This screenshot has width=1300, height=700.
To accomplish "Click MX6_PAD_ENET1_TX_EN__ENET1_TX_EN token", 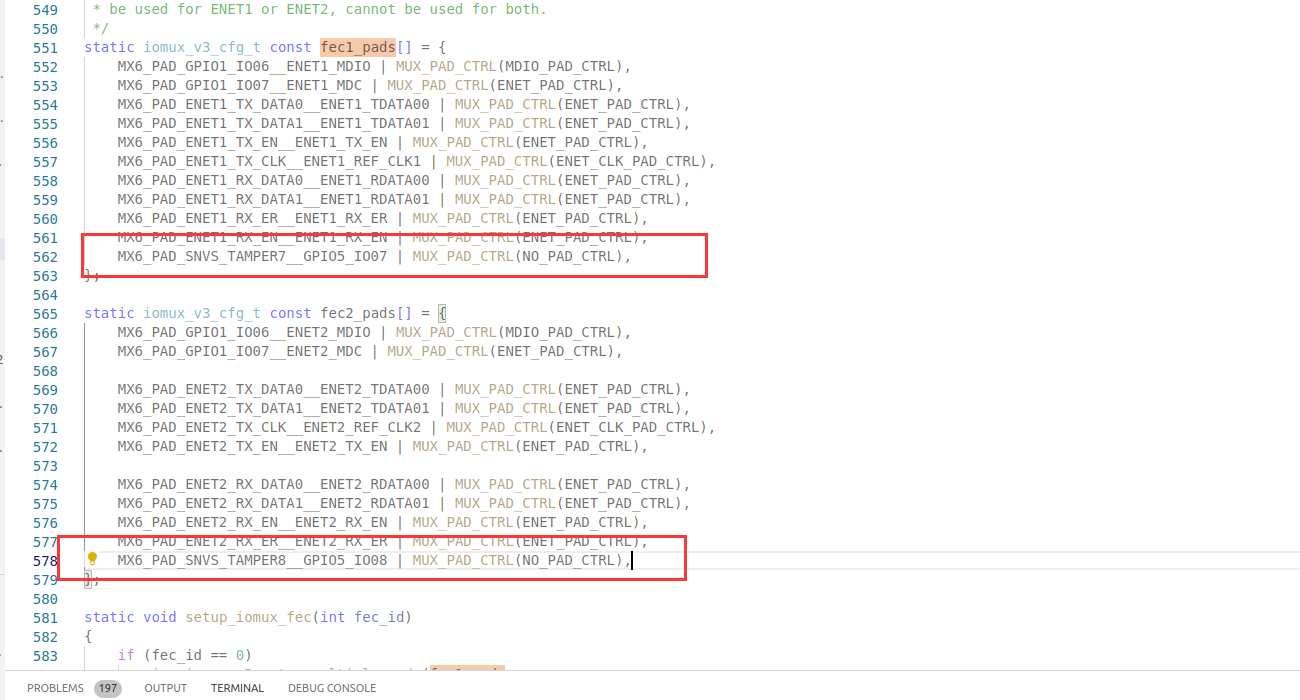I will tap(252, 143).
